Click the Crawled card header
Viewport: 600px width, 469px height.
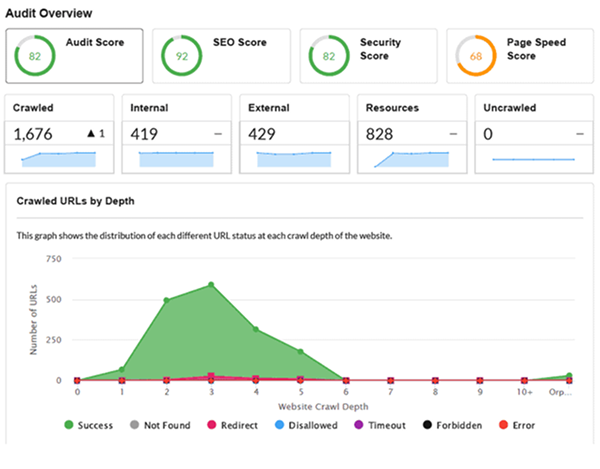[59, 108]
